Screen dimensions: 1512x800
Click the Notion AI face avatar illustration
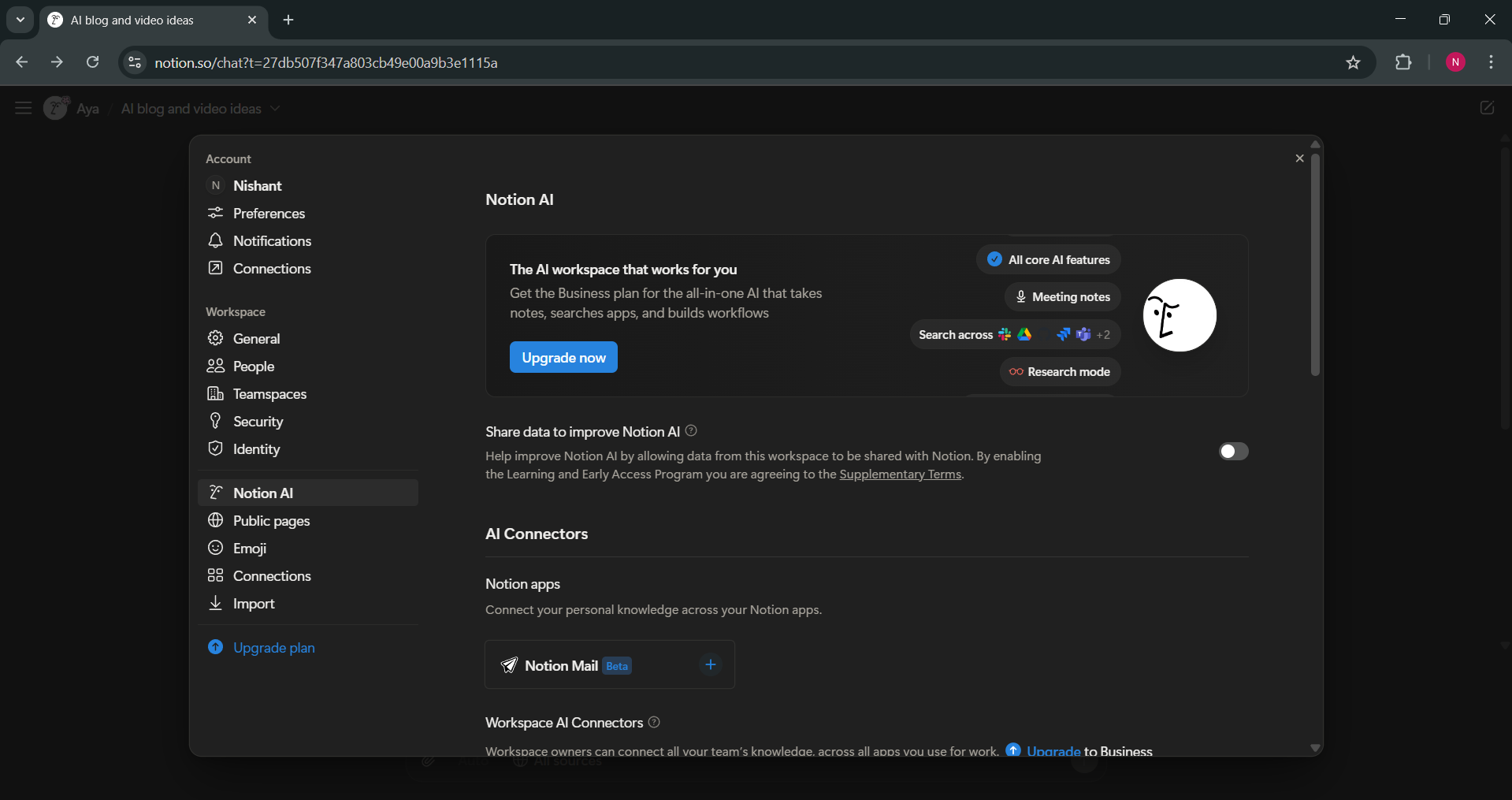pyautogui.click(x=1180, y=315)
